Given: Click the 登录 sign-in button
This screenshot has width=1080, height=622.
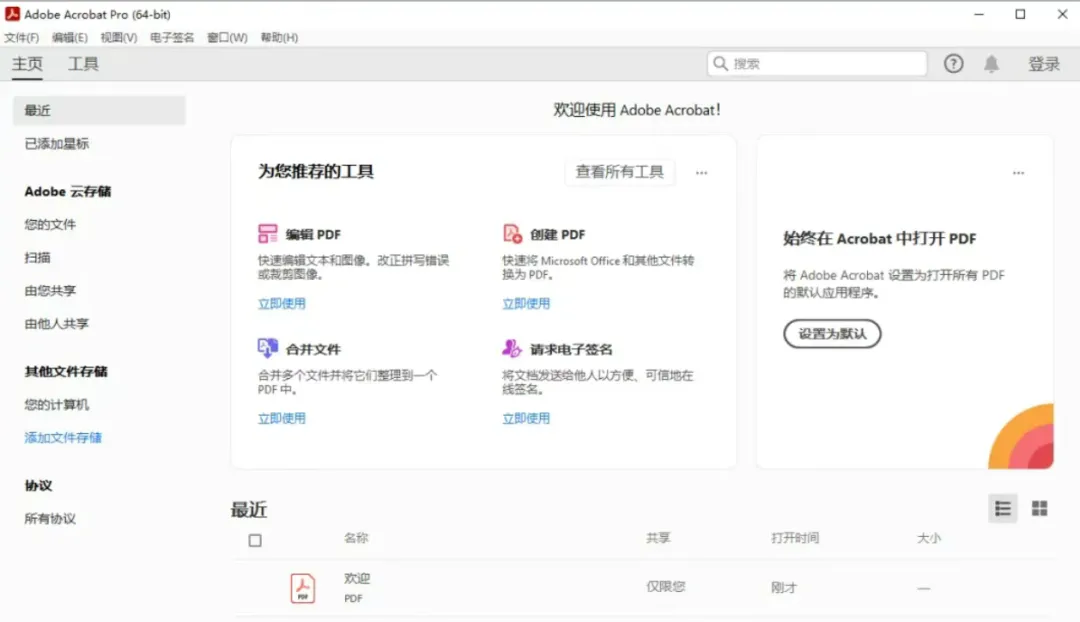Looking at the screenshot, I should (x=1043, y=64).
